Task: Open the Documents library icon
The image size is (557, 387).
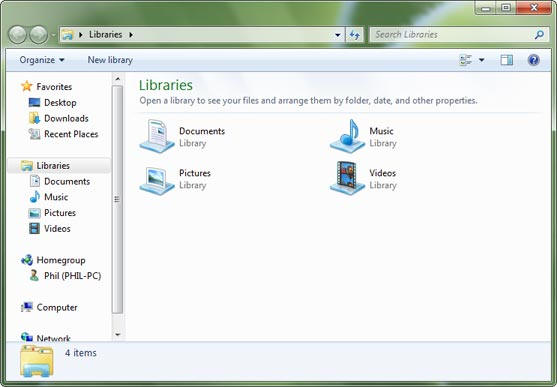Action: pos(157,136)
